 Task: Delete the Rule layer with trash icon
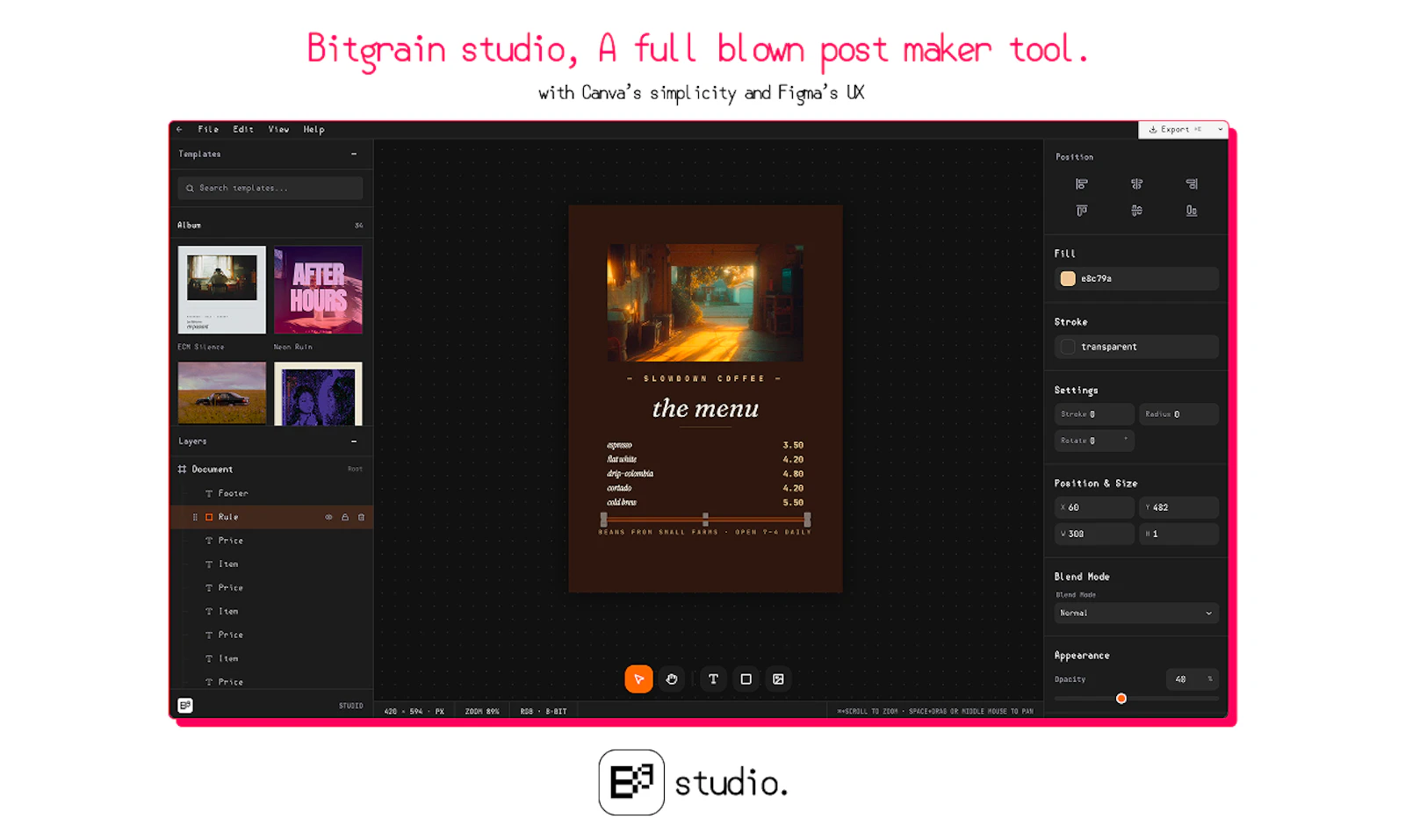361,517
